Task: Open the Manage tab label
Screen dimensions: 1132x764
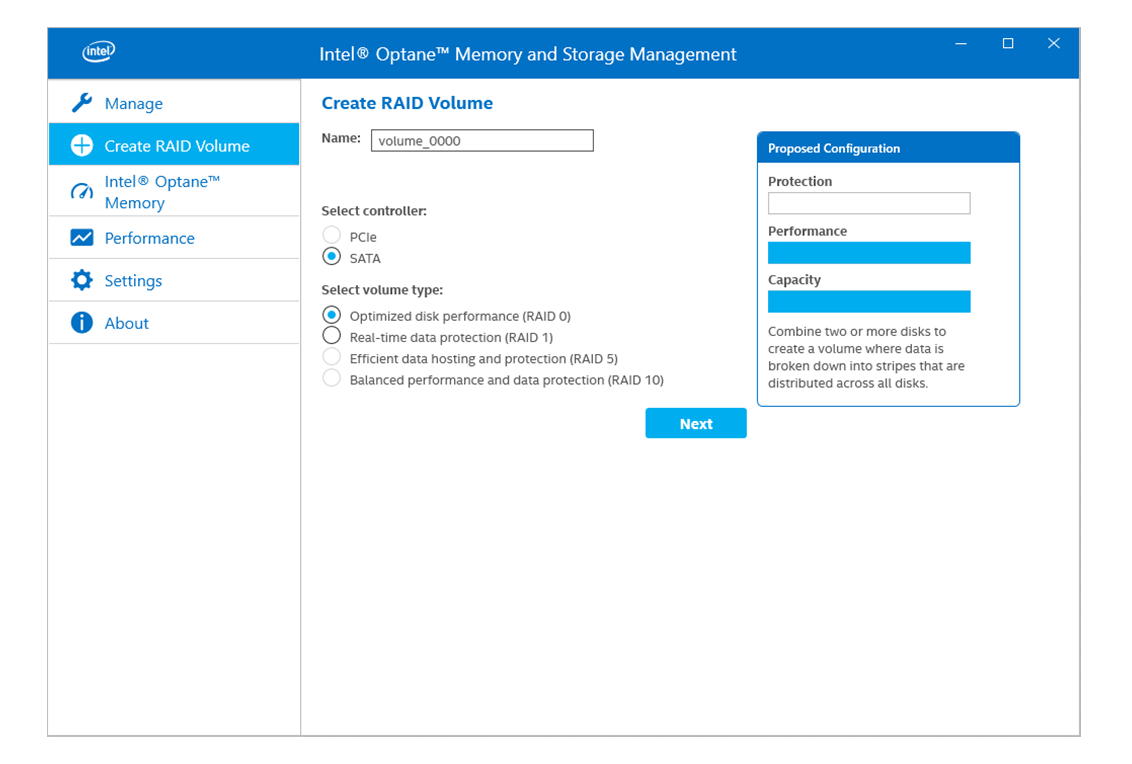Action: (133, 104)
